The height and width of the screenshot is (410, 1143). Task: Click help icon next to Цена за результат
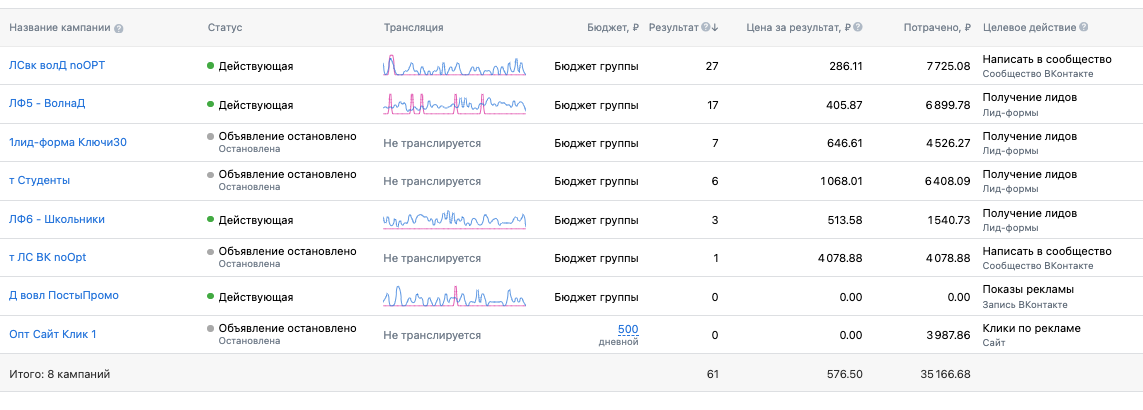pos(858,28)
